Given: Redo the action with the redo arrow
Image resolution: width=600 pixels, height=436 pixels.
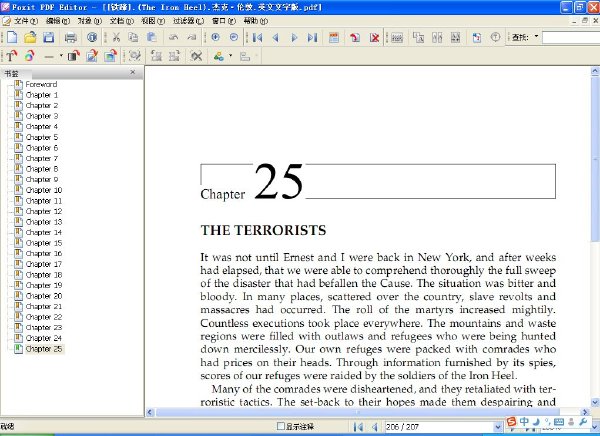Looking at the screenshot, I should click(x=191, y=37).
